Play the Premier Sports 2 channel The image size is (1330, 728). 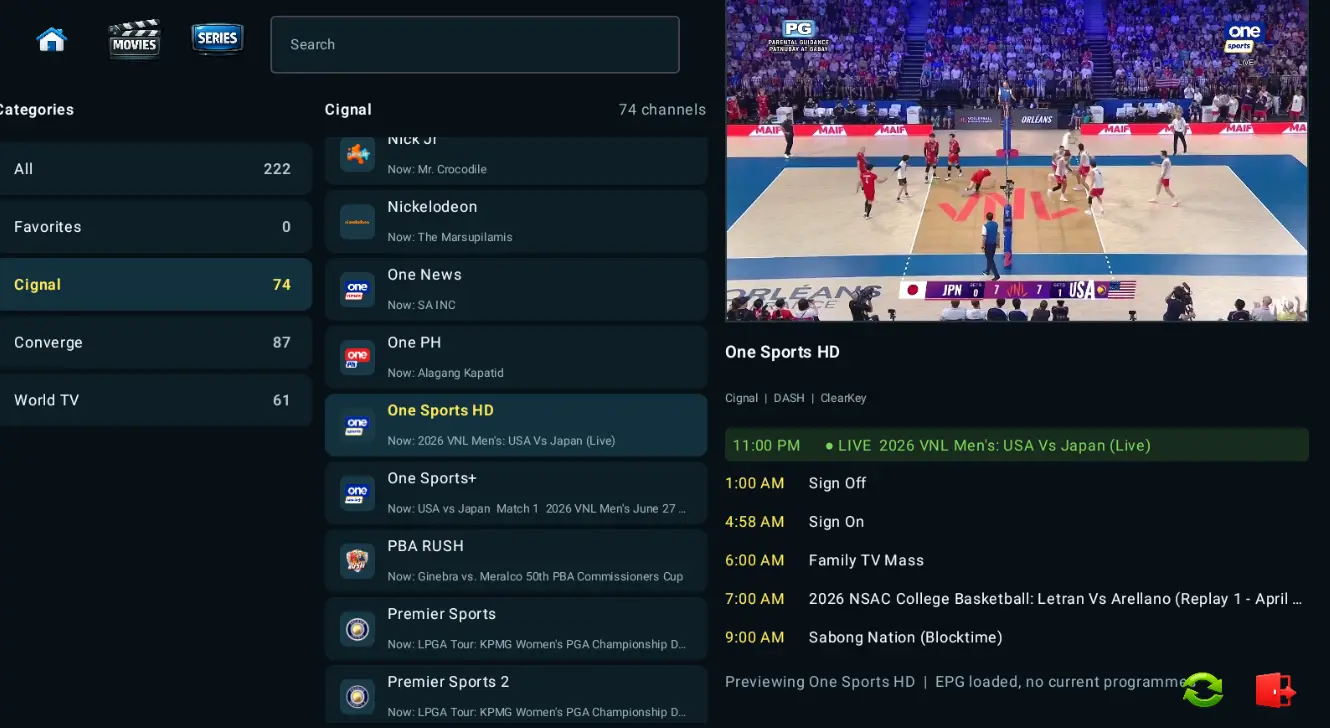516,696
